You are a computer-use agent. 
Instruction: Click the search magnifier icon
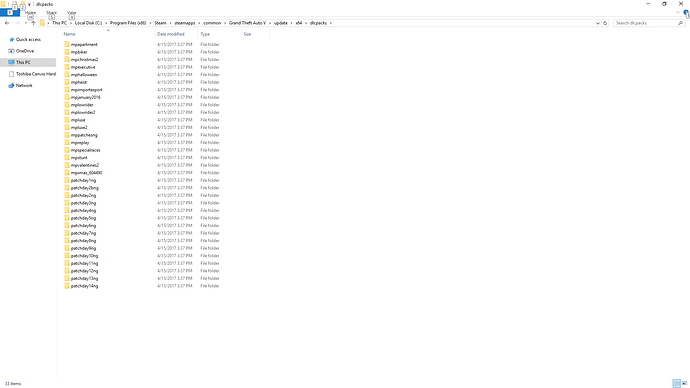coord(680,23)
